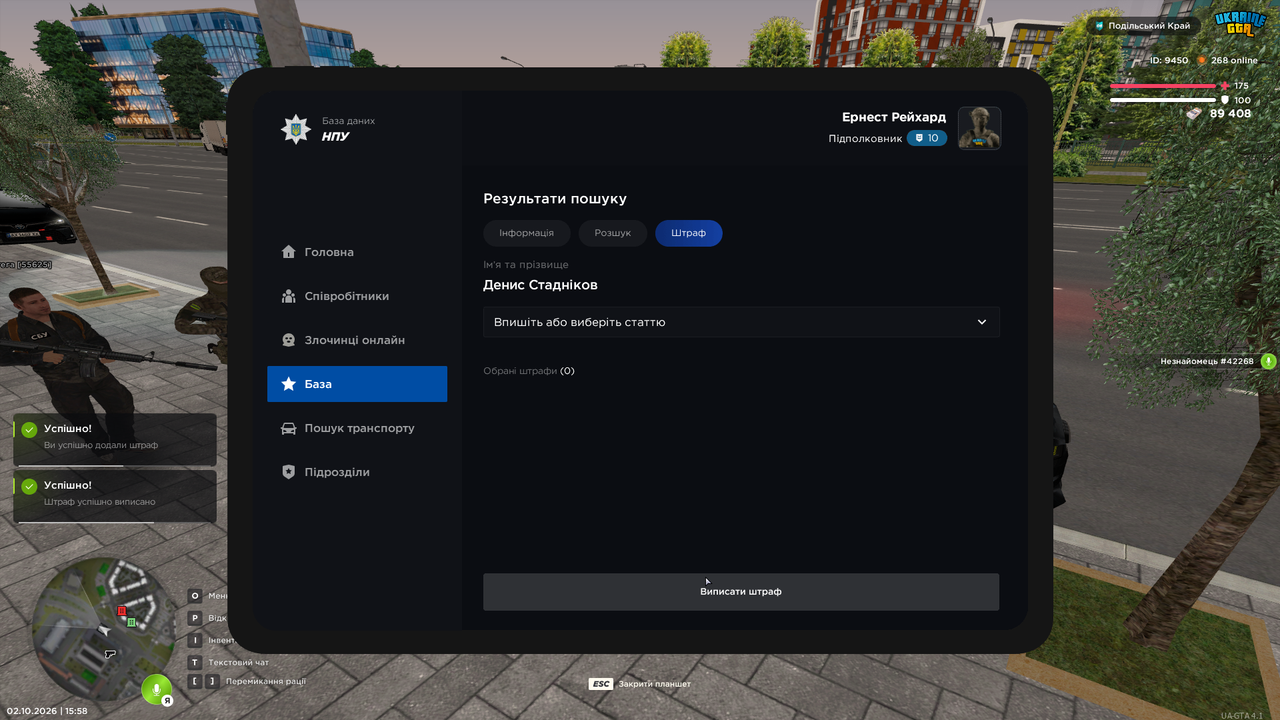The width and height of the screenshot is (1280, 720).
Task: Click the star icon in База item
Action: [x=289, y=384]
